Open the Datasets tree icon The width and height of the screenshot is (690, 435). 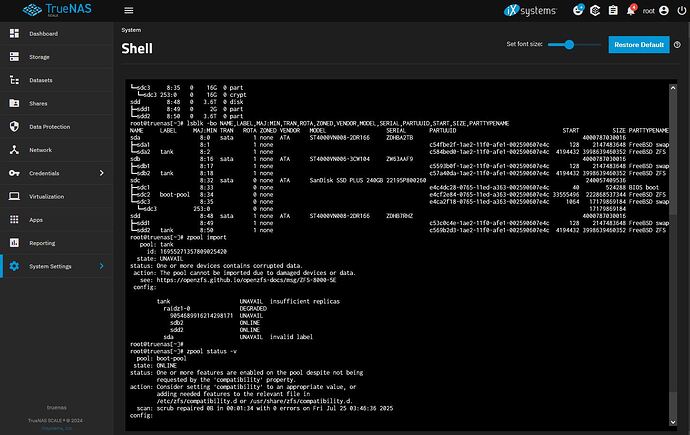(x=13, y=80)
